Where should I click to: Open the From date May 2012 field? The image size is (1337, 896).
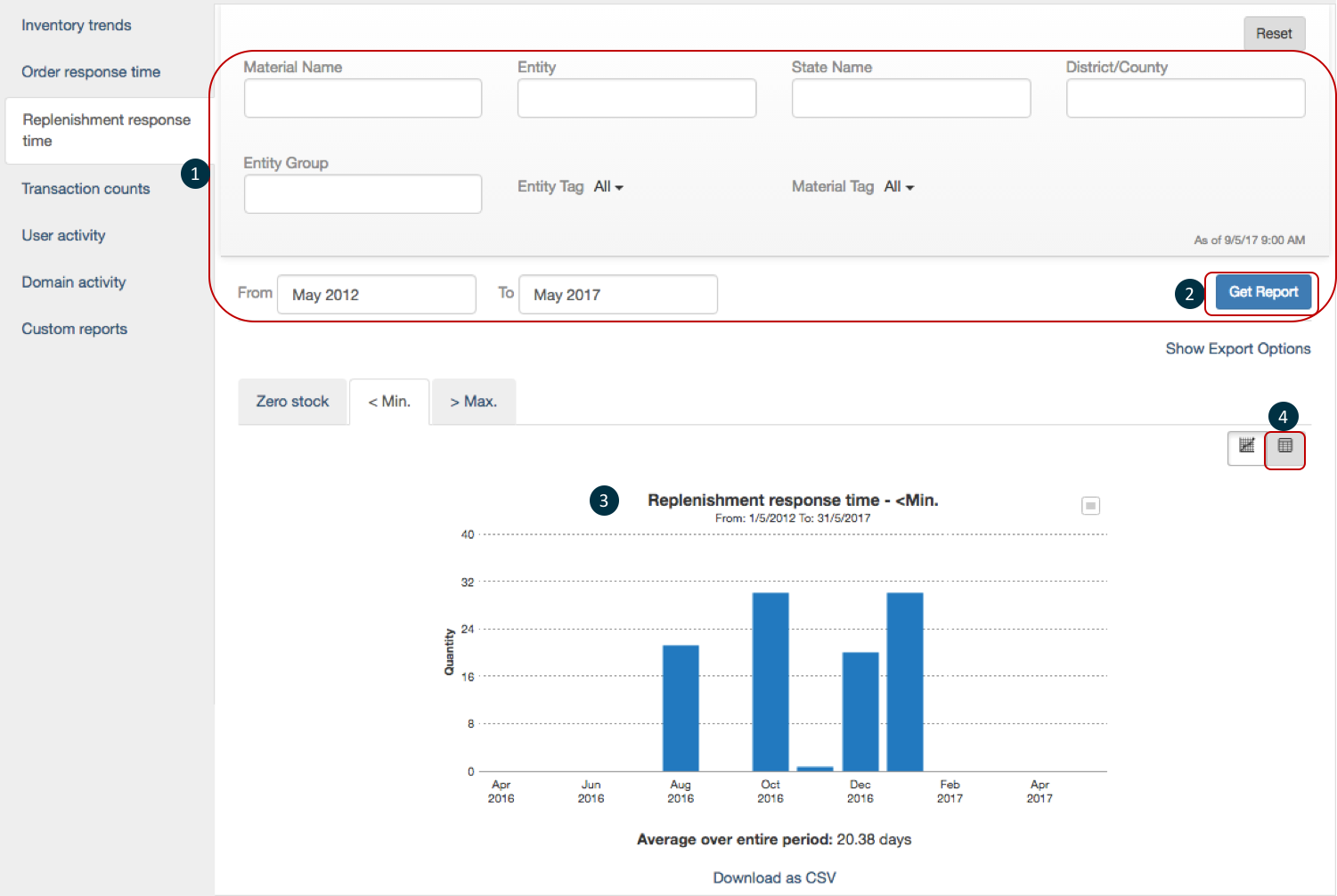click(377, 294)
